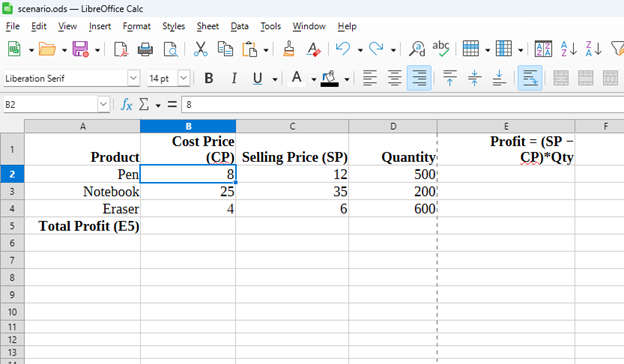Toggle Center Horizontally alignment
The image size is (624, 364).
(394, 78)
